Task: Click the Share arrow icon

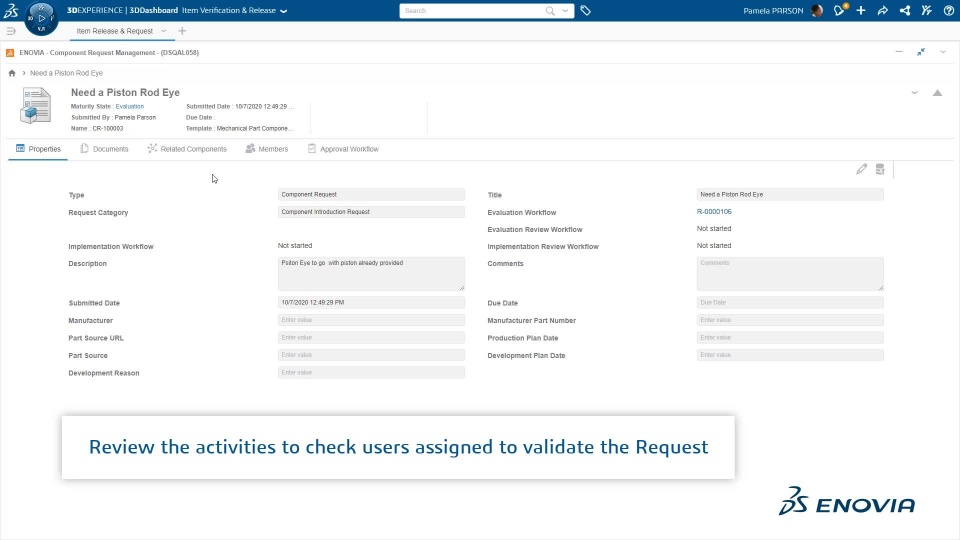Action: coord(882,11)
